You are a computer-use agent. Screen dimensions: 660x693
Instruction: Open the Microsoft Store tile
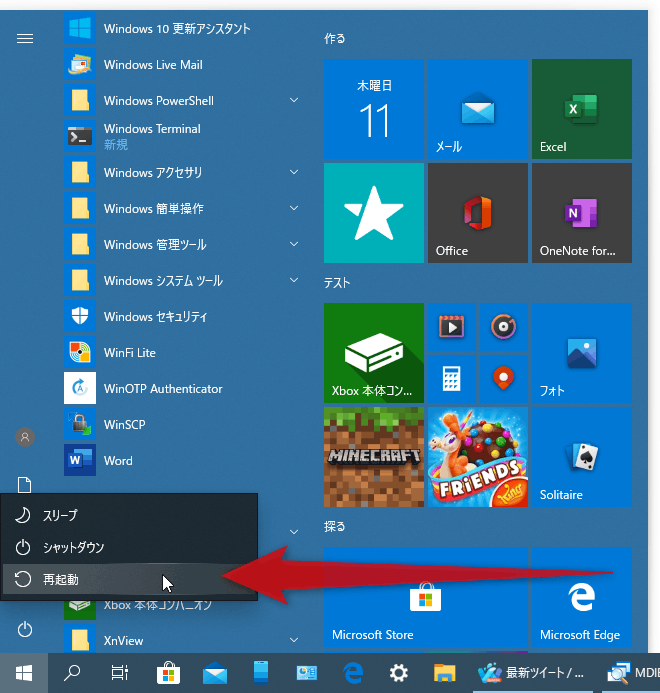coord(426,597)
